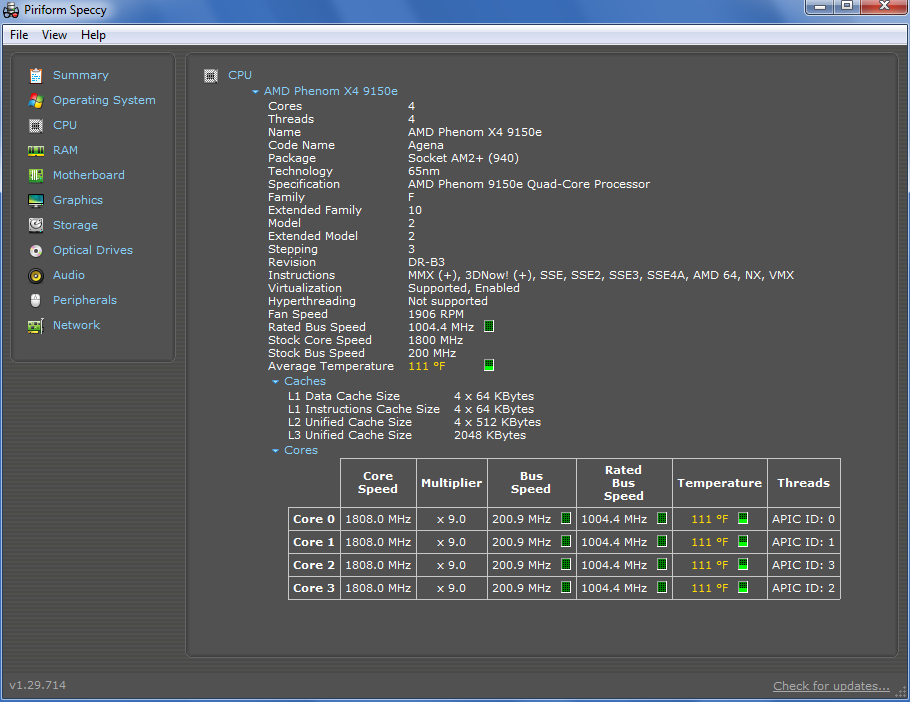The width and height of the screenshot is (910, 702).
Task: Click Core 1 Temperature graph icon
Action: point(743,541)
